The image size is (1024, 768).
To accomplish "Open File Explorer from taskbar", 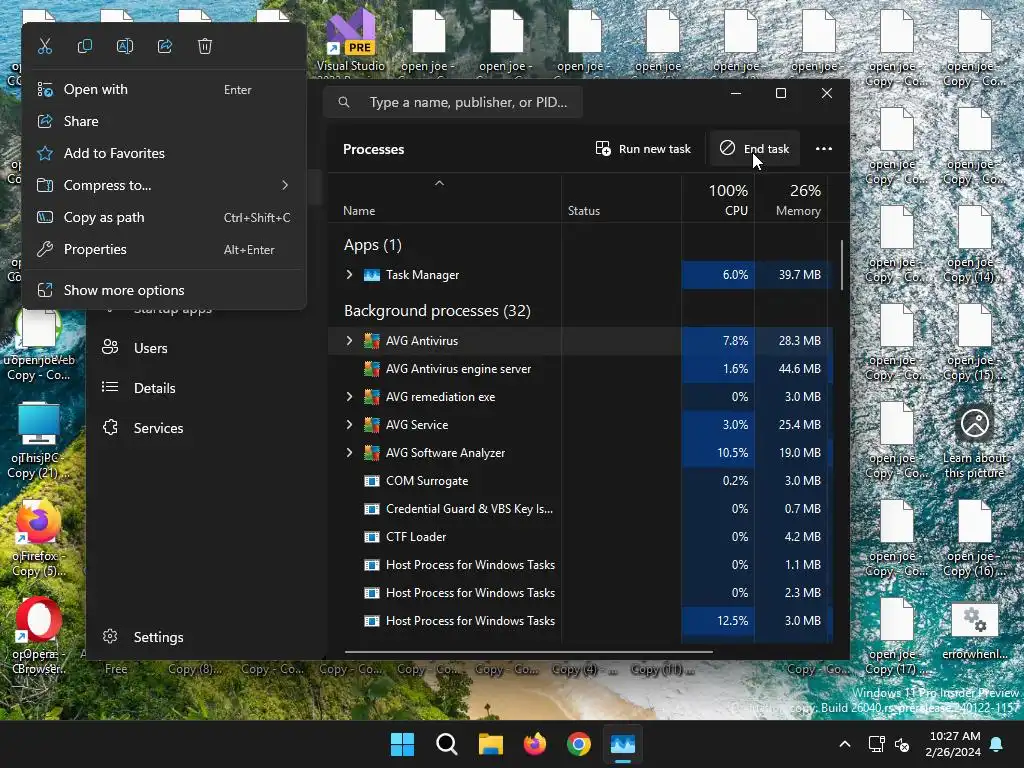I will coord(490,744).
